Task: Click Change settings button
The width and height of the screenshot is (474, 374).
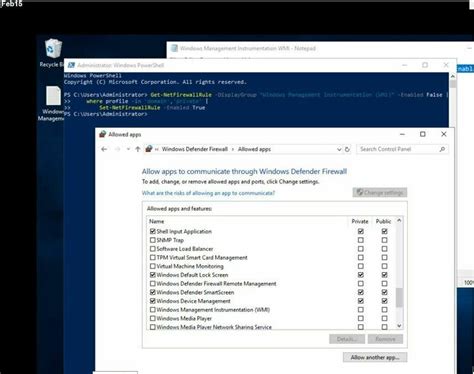Action: tap(380, 192)
